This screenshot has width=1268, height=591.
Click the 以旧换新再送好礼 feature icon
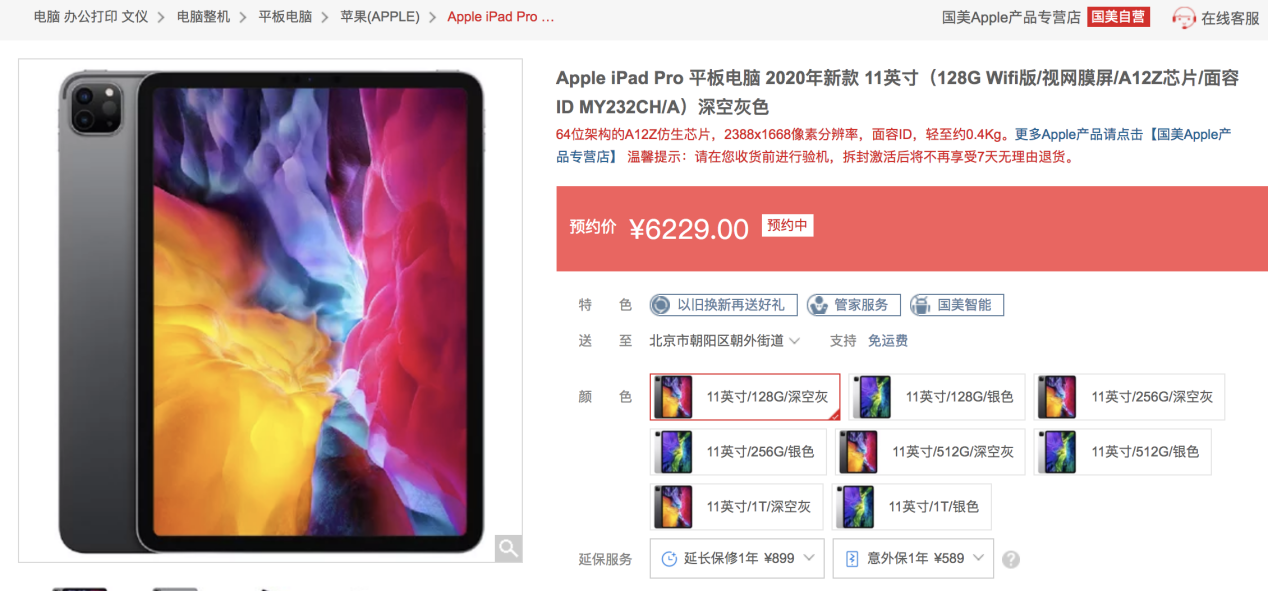click(x=660, y=305)
